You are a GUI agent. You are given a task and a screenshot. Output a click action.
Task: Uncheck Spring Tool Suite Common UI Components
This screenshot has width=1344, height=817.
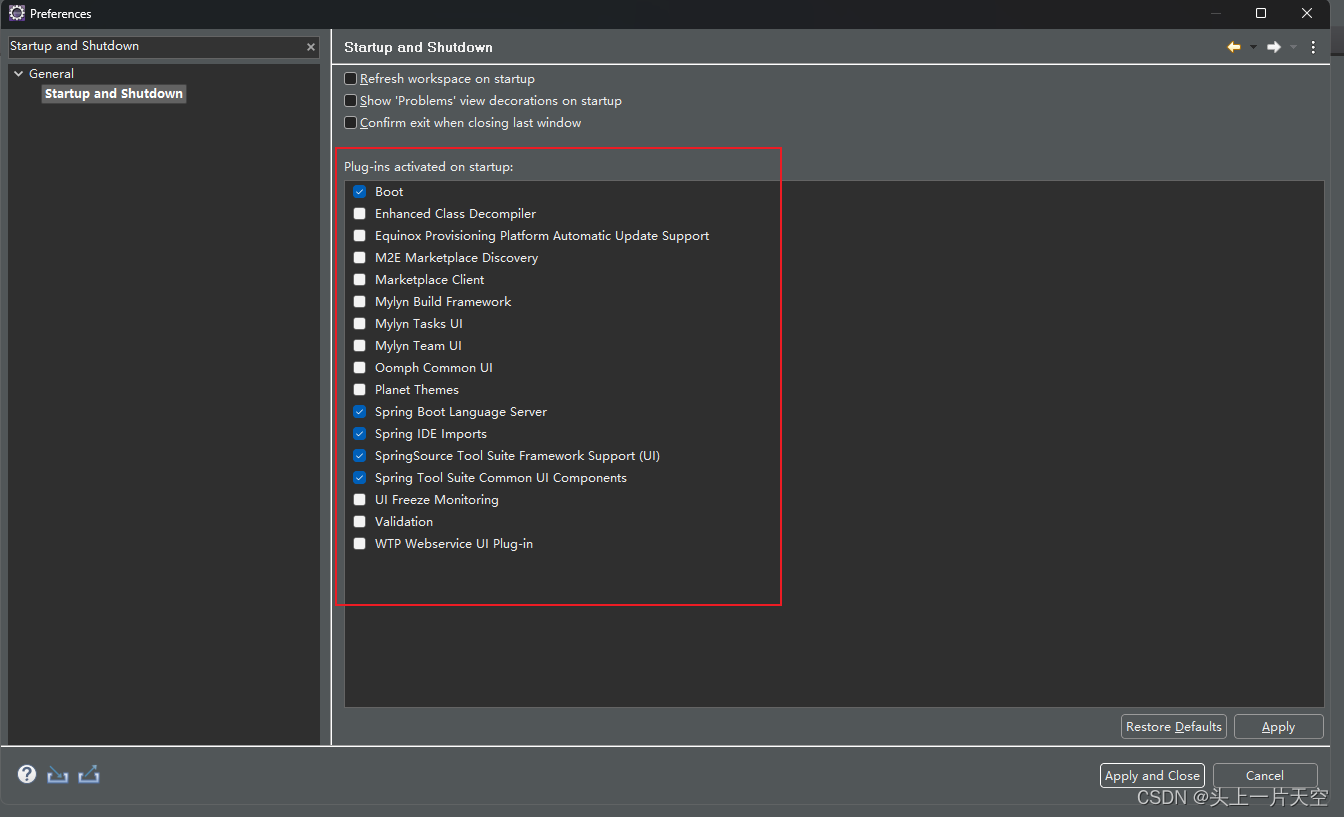click(360, 478)
